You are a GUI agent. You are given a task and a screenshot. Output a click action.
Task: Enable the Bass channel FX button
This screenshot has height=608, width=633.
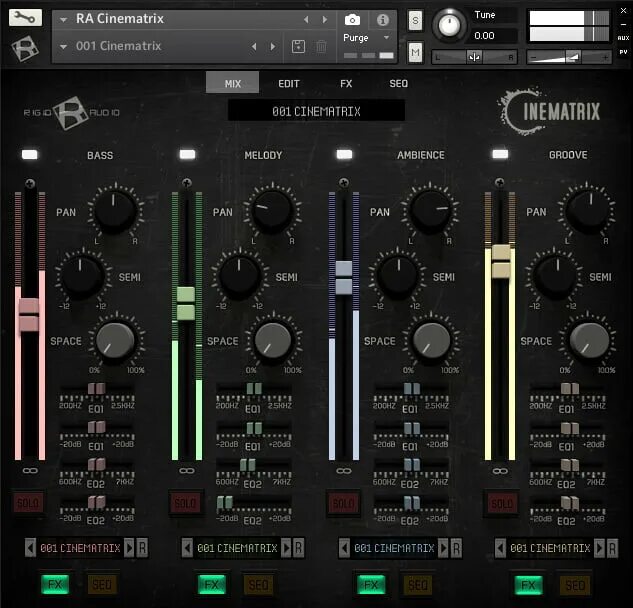coord(55,585)
